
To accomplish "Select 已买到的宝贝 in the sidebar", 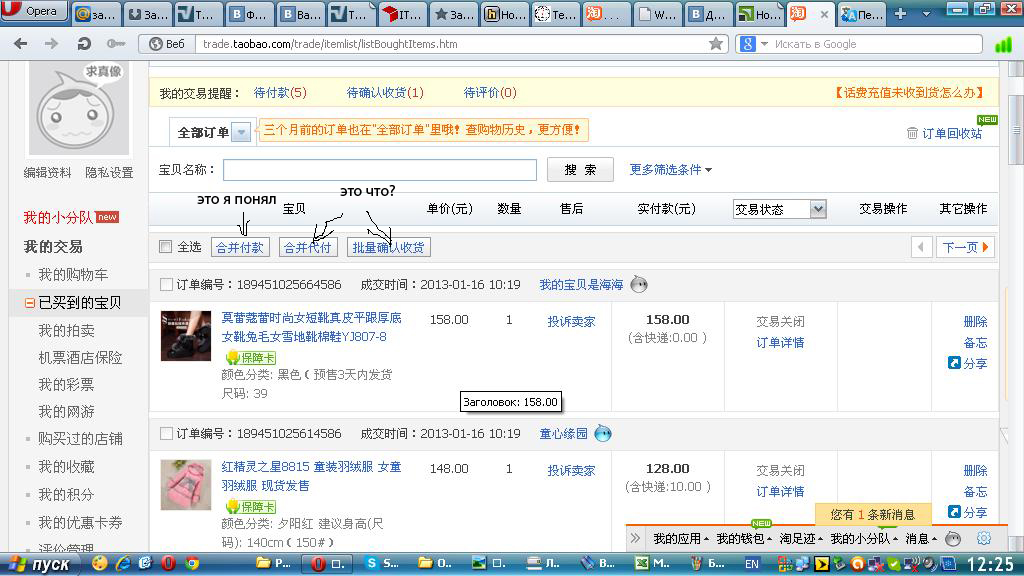I will [x=79, y=302].
